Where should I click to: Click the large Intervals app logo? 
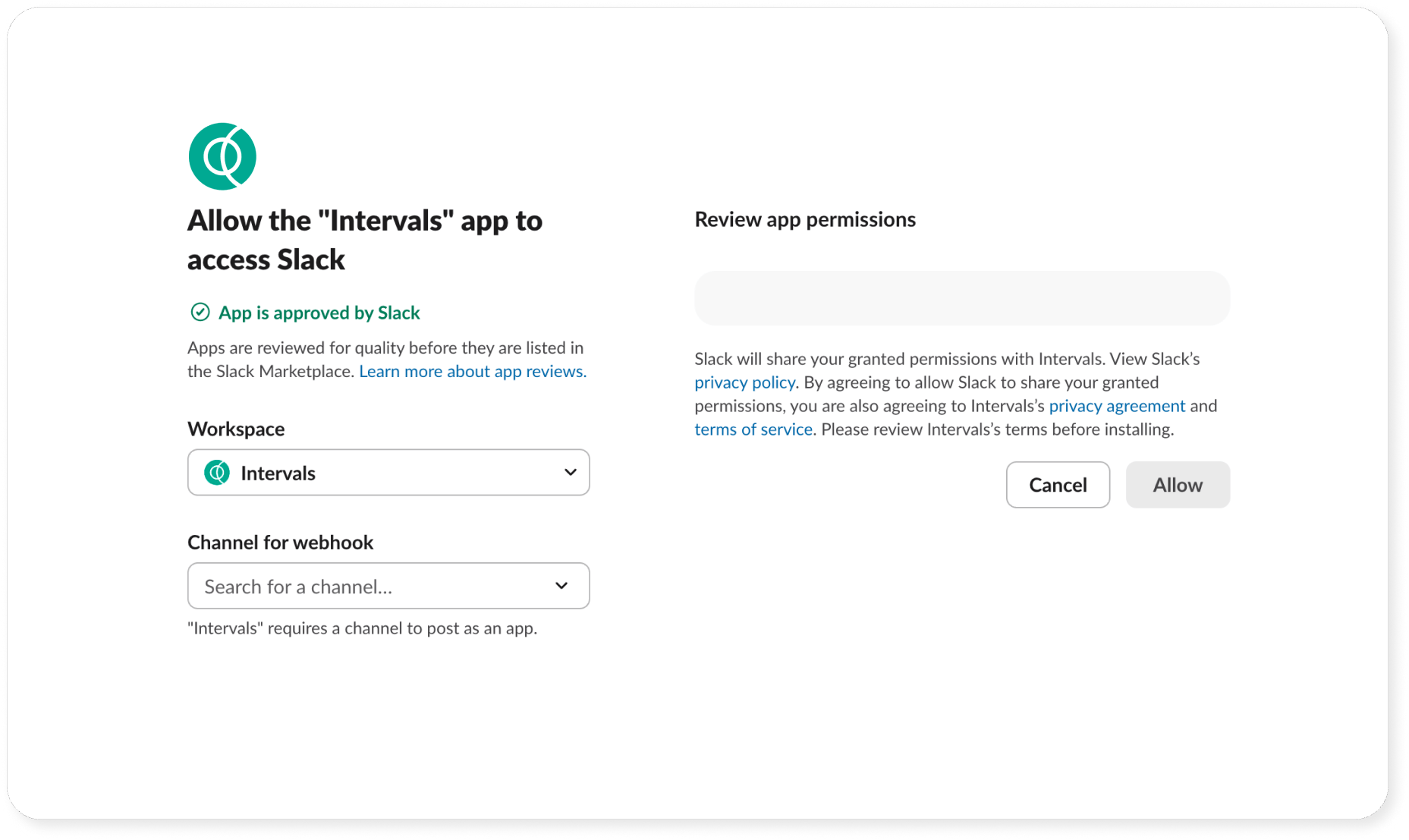tap(222, 156)
